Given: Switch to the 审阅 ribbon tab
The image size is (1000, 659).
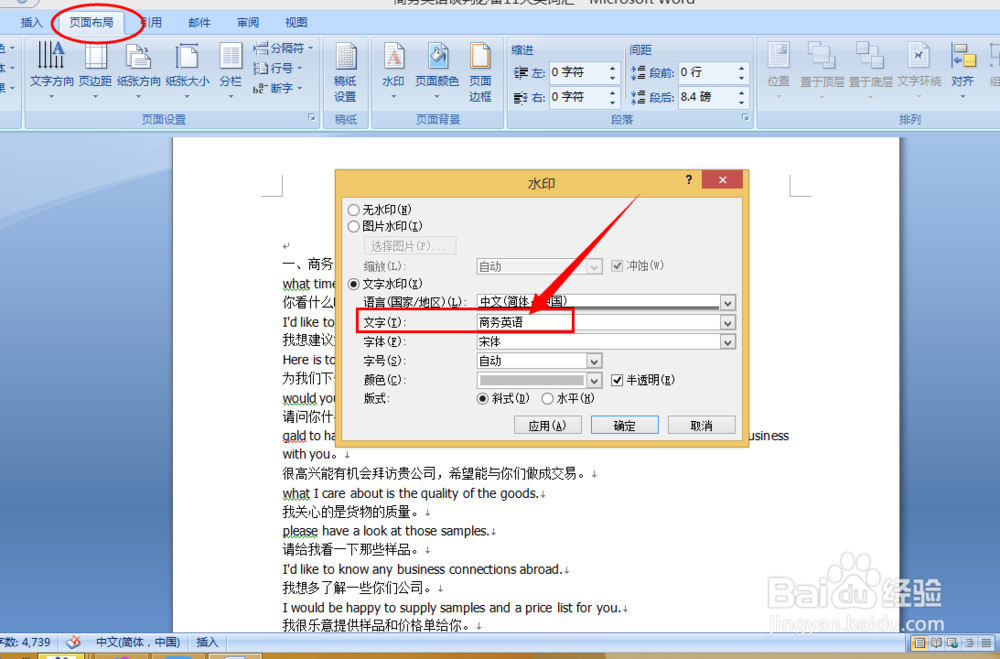Looking at the screenshot, I should [248, 22].
